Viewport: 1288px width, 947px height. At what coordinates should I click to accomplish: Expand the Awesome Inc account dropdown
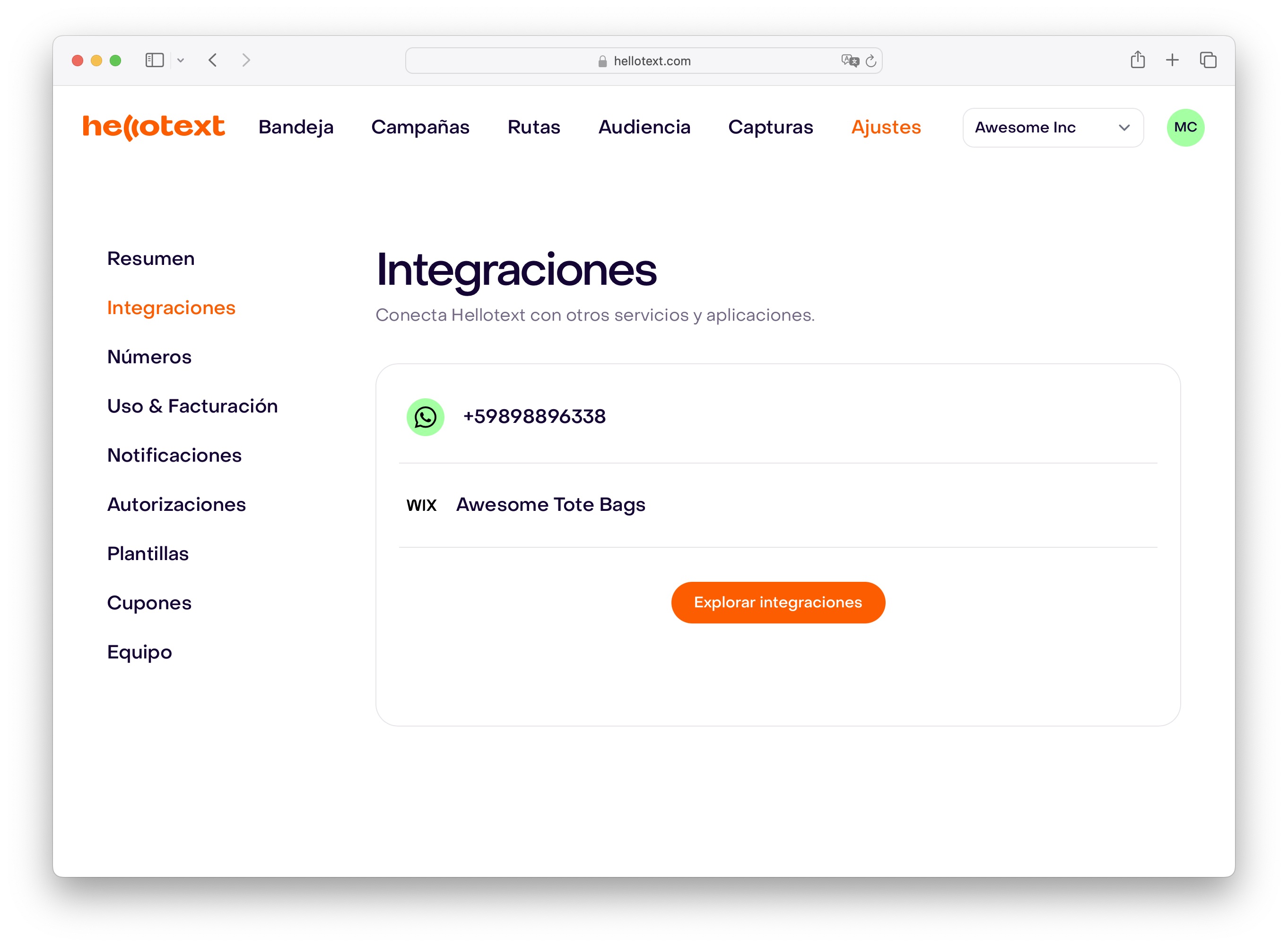[1053, 127]
